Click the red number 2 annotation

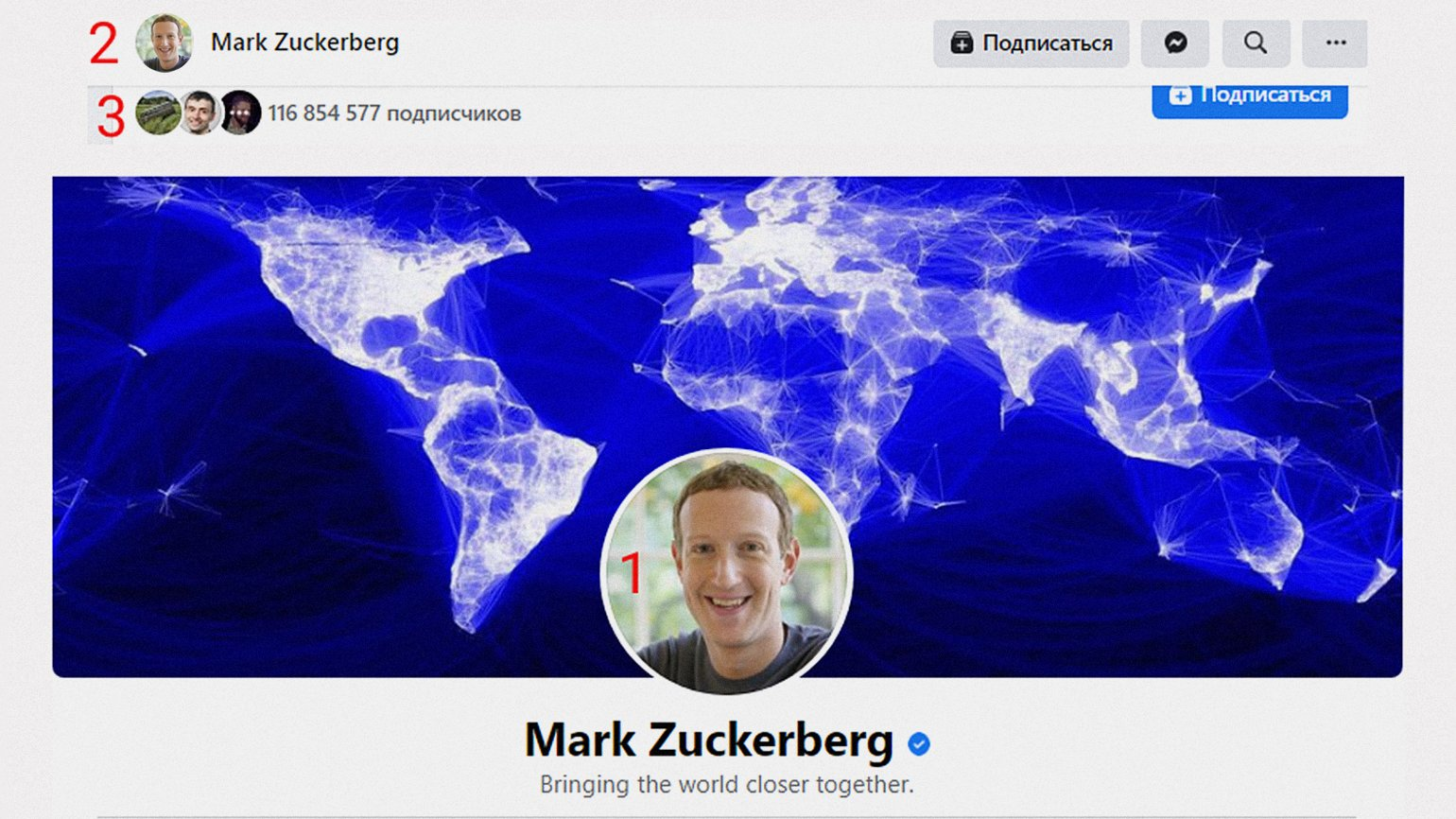point(104,44)
